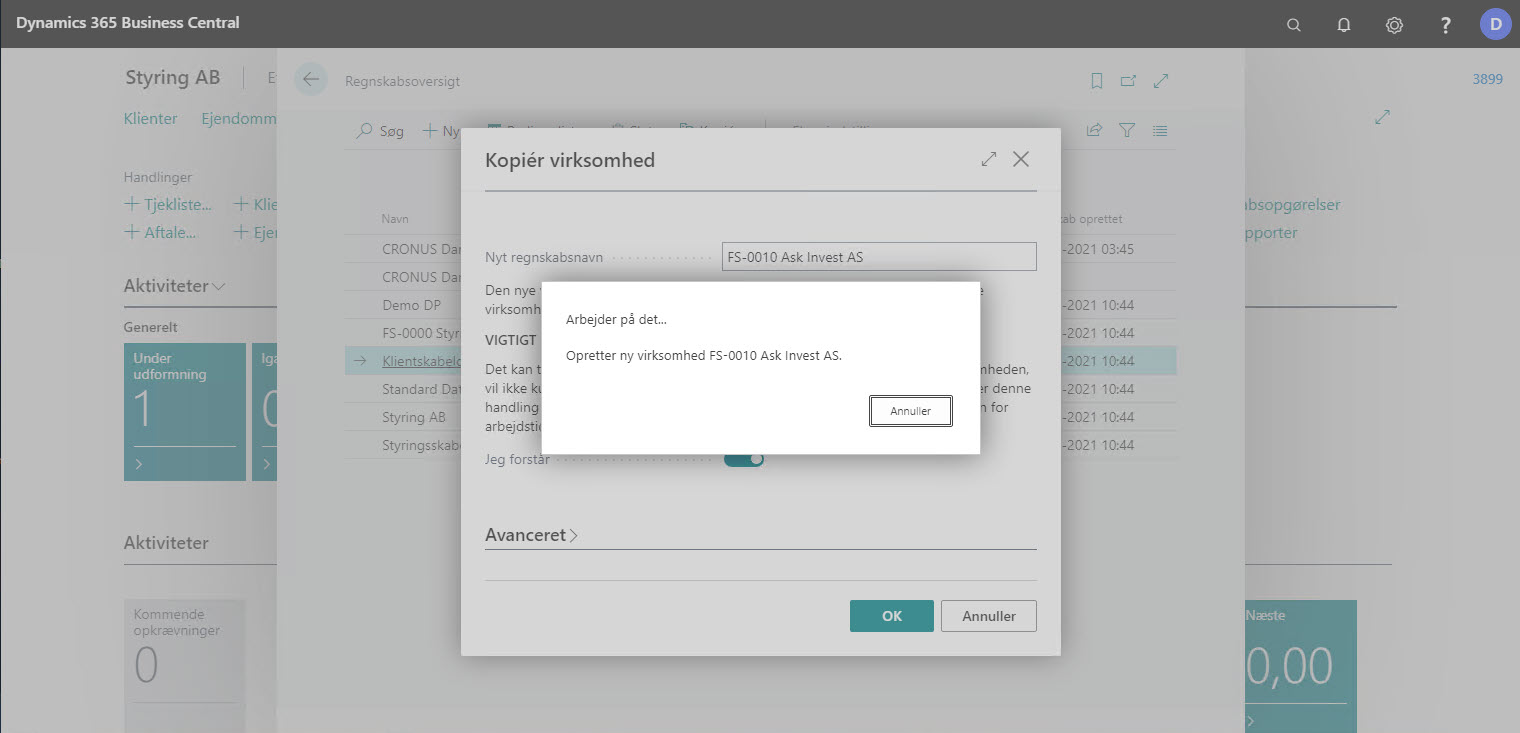Viewport: 1520px width, 733px height.
Task: Open the Under udformning tile
Action: click(185, 412)
